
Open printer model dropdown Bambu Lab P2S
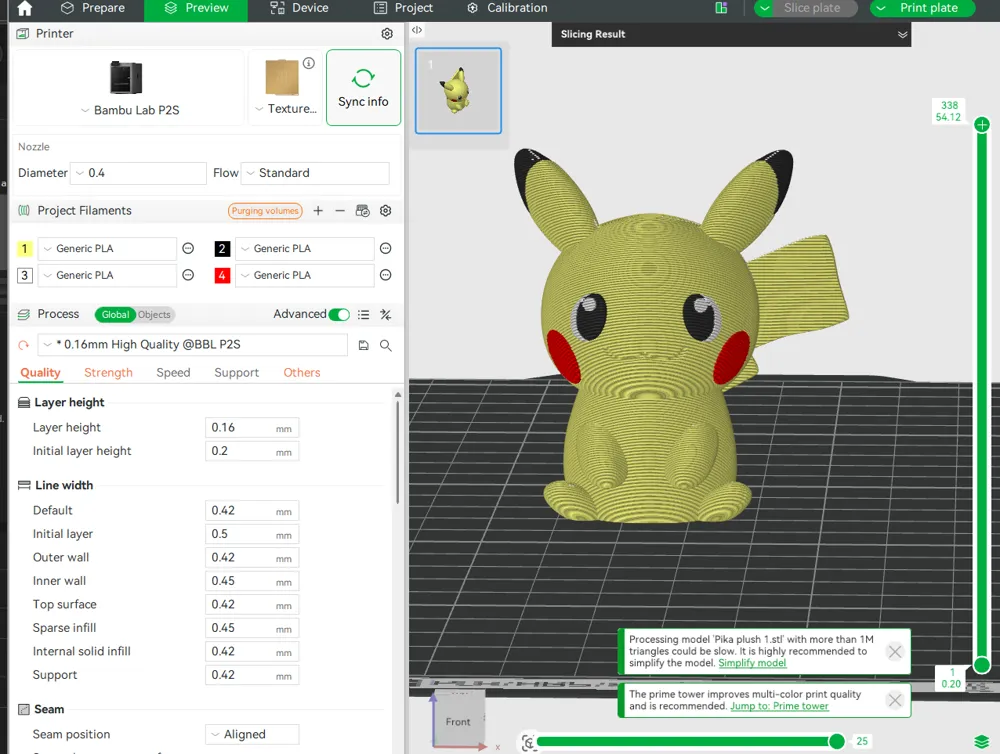(x=129, y=110)
